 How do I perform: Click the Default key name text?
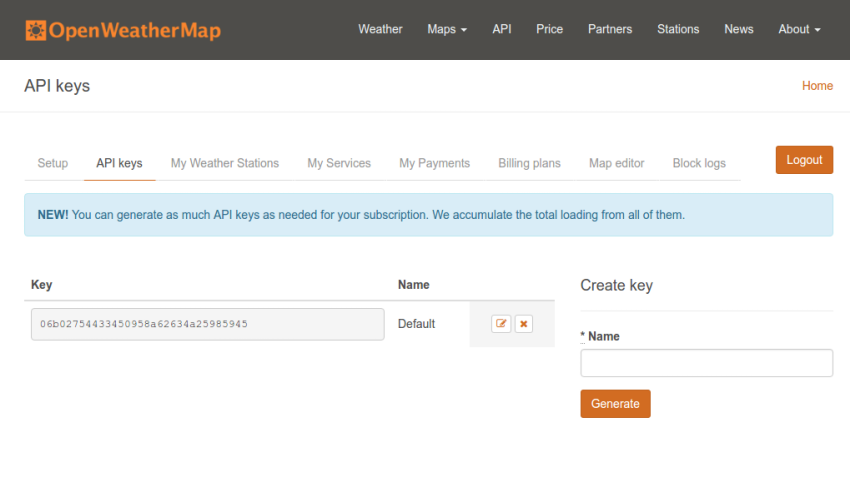416,324
